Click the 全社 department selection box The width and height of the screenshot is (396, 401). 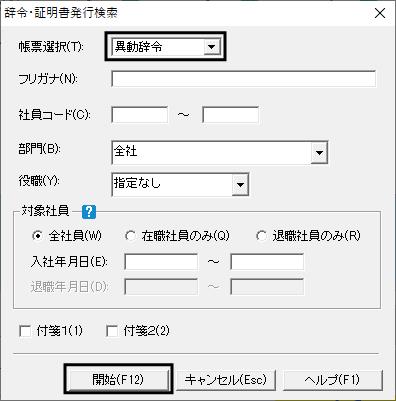(220, 153)
